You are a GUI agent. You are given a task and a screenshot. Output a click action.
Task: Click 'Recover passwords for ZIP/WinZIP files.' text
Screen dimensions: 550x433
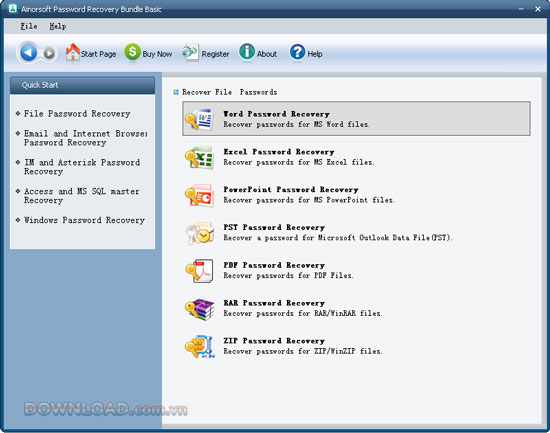click(x=303, y=351)
